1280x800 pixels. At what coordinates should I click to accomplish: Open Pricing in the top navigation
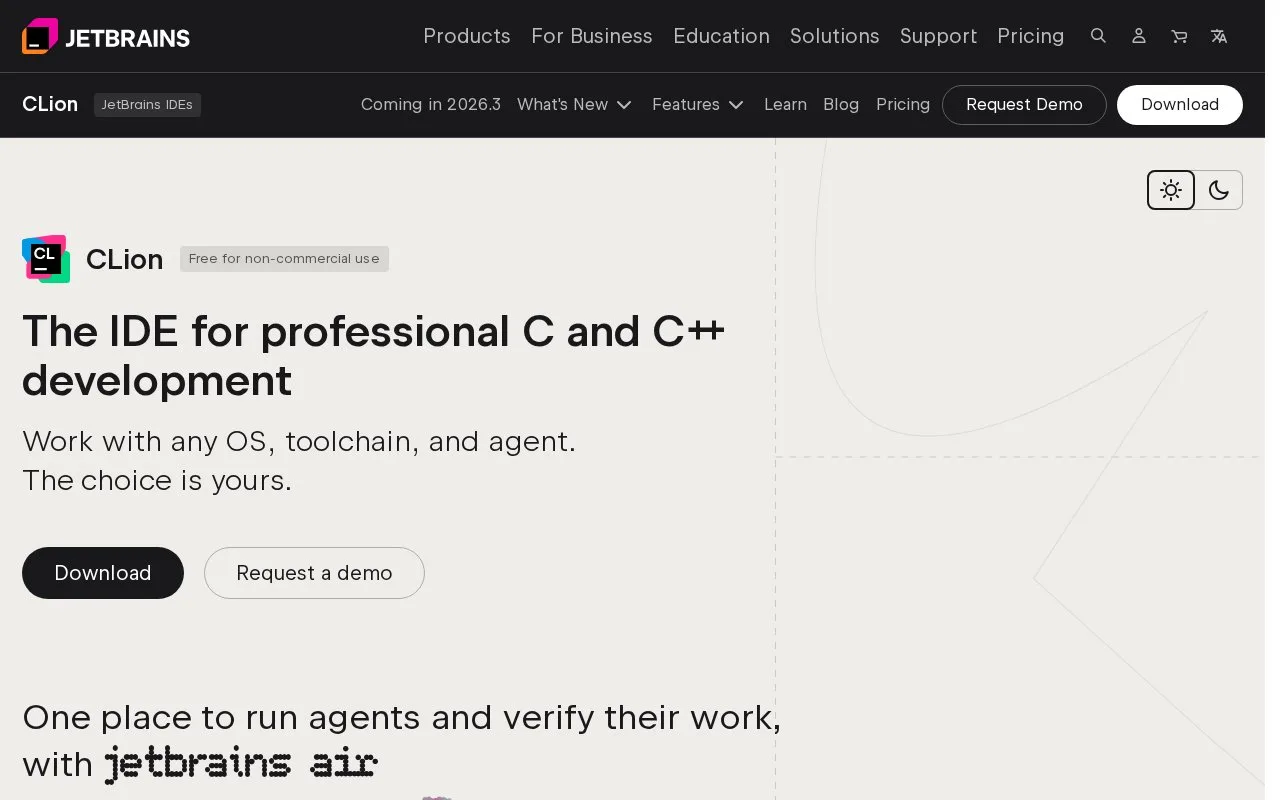1030,36
